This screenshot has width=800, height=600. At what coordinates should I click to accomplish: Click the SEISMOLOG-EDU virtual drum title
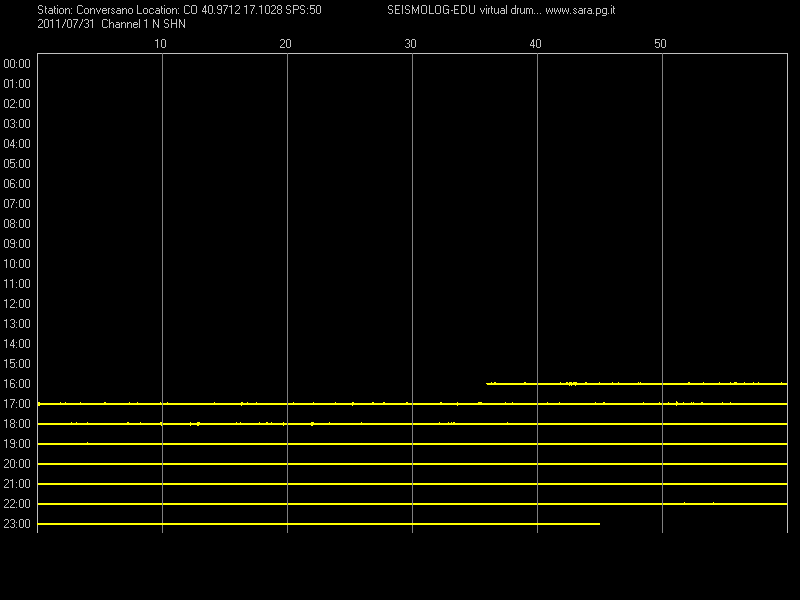(463, 10)
